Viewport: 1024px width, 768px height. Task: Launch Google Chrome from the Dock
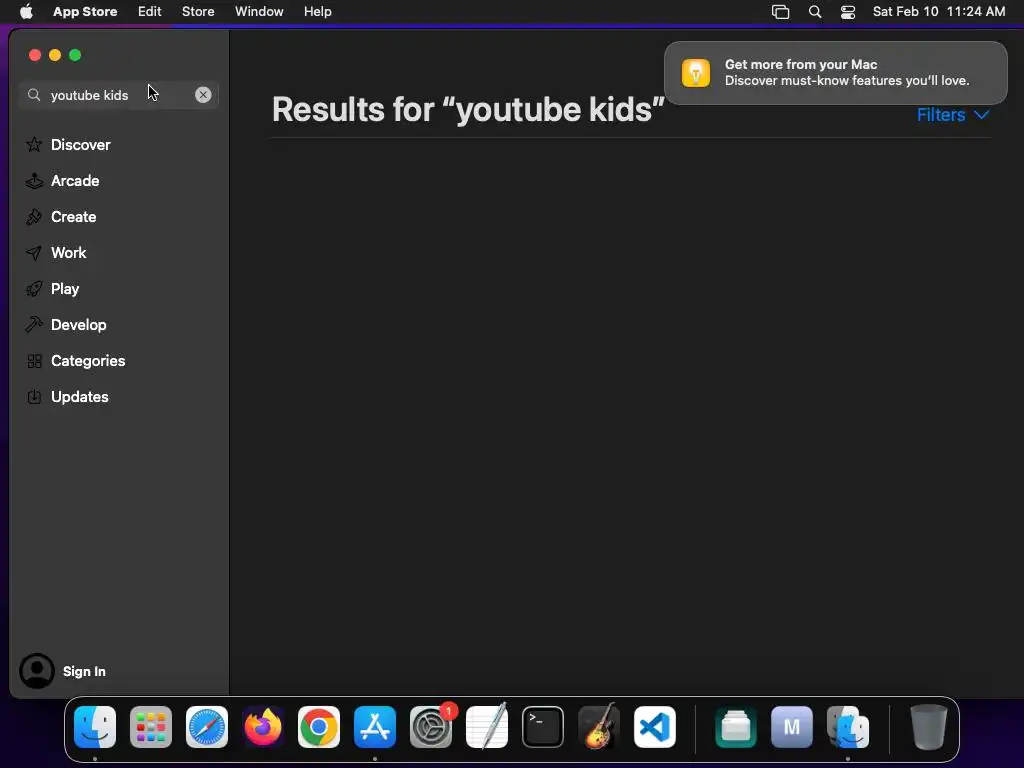[x=319, y=727]
